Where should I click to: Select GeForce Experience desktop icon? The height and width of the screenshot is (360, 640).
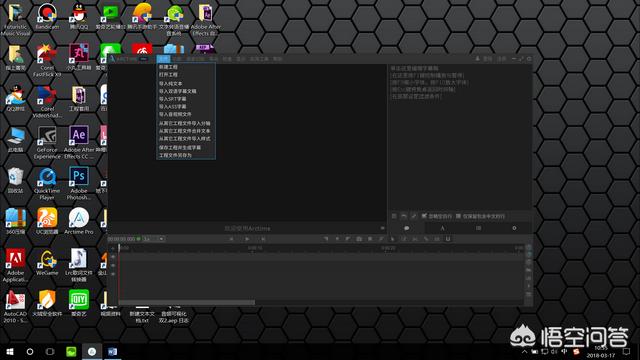coord(47,143)
